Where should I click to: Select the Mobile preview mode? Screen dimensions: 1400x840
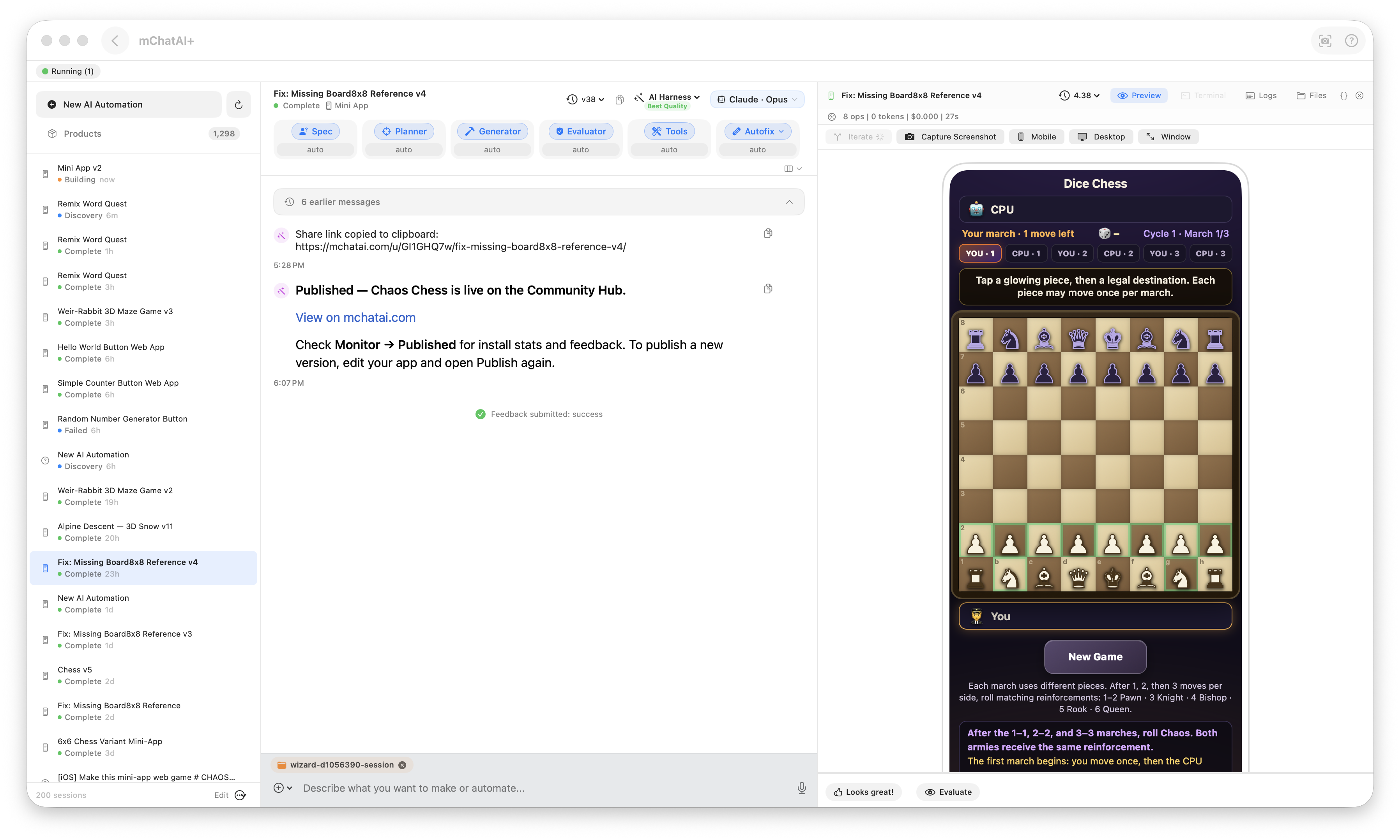[1037, 137]
